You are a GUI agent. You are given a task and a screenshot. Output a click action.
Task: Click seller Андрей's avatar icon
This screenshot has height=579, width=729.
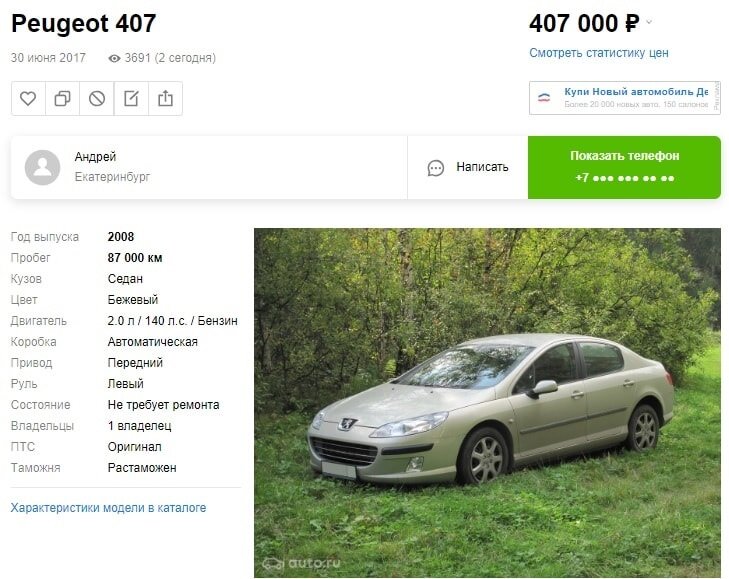[42, 167]
